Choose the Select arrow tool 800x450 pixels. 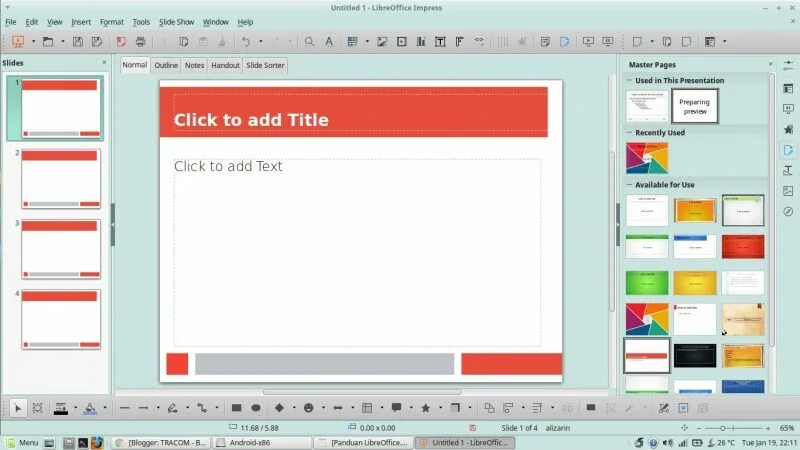pos(18,408)
